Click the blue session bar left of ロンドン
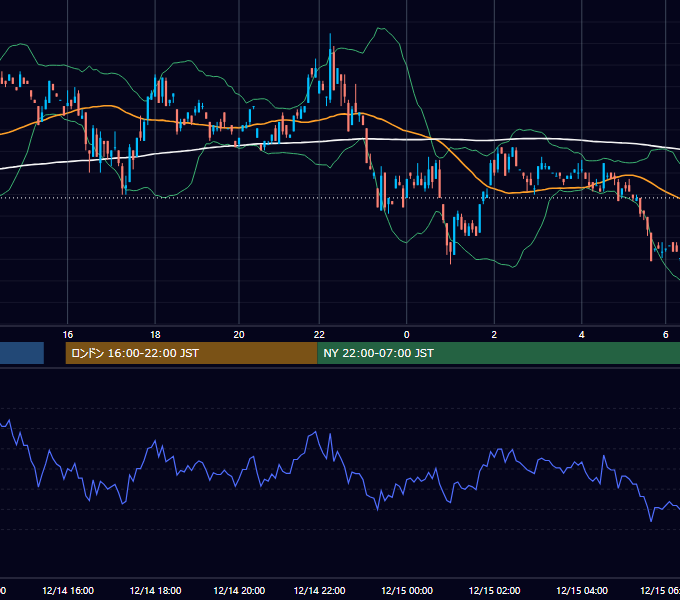Image resolution: width=680 pixels, height=600 pixels. pyautogui.click(x=22, y=353)
